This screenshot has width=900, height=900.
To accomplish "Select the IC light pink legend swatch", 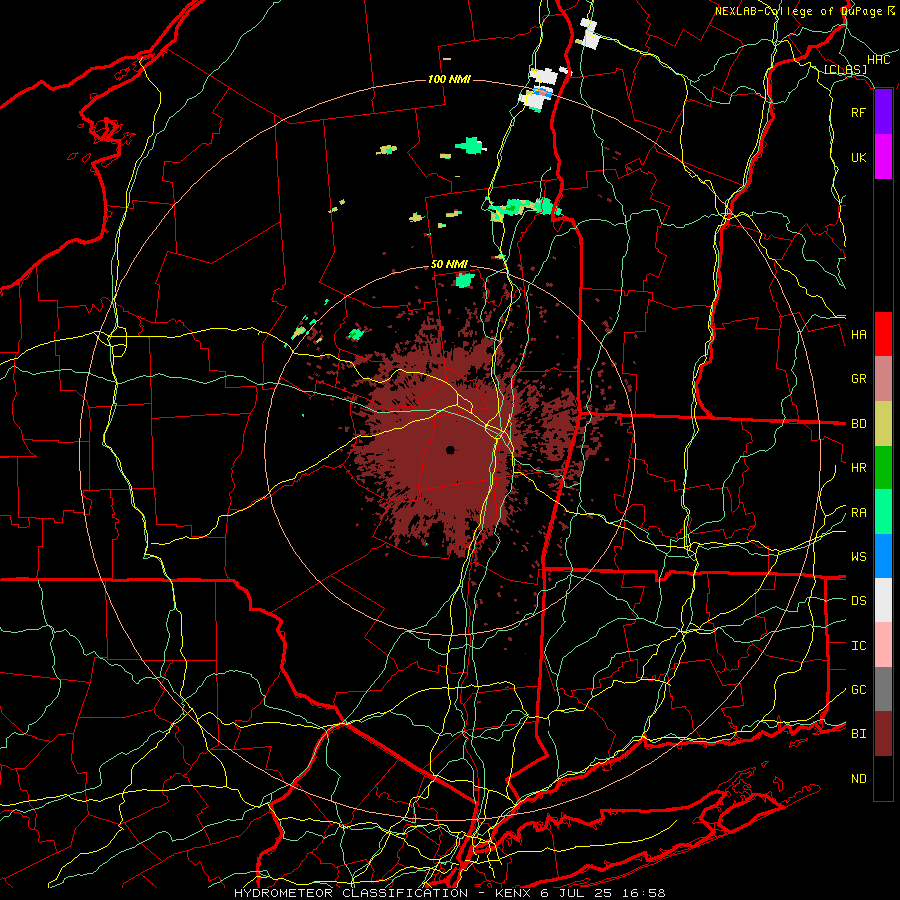I will (883, 645).
